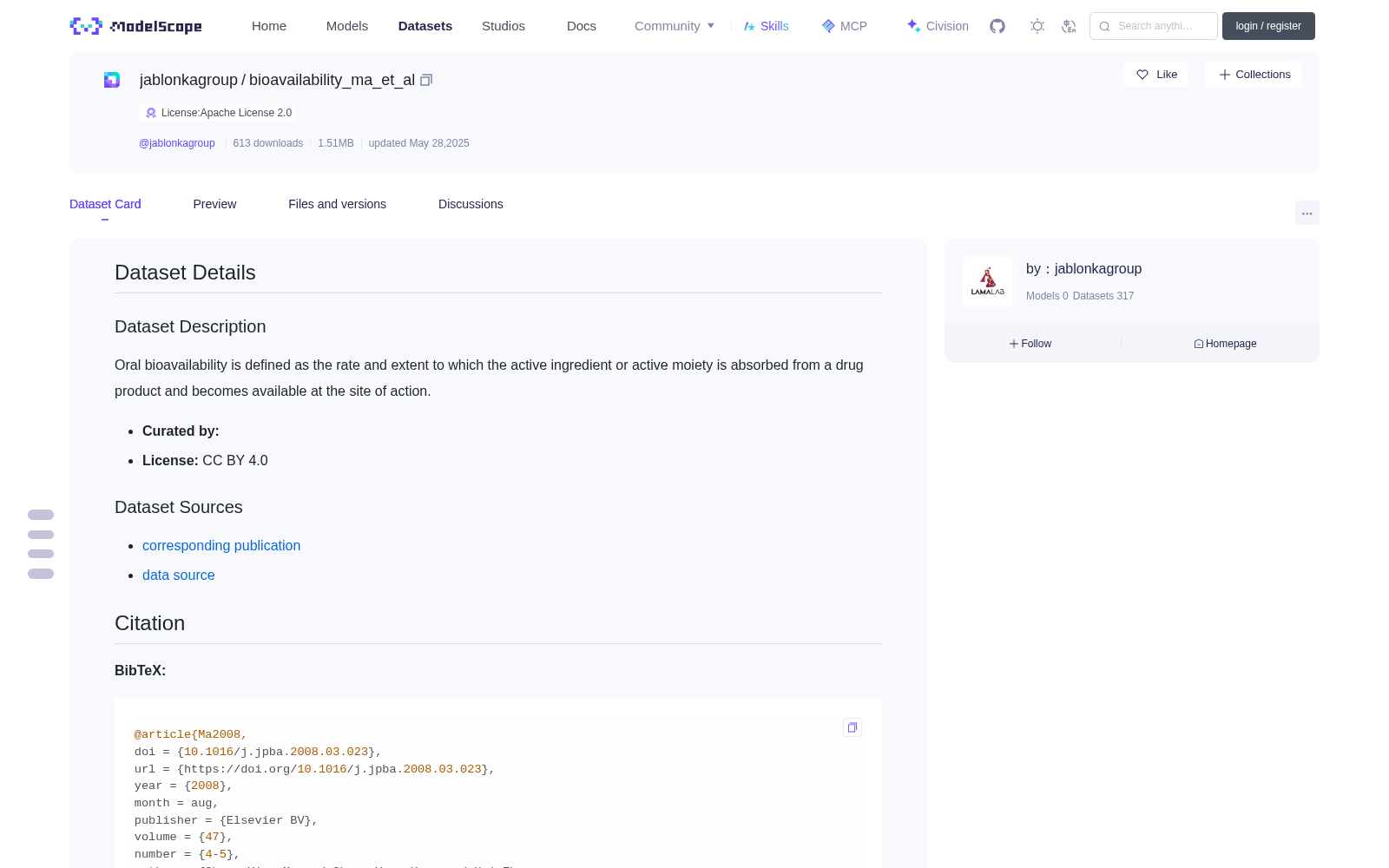Click the search anything input field

(x=1154, y=26)
